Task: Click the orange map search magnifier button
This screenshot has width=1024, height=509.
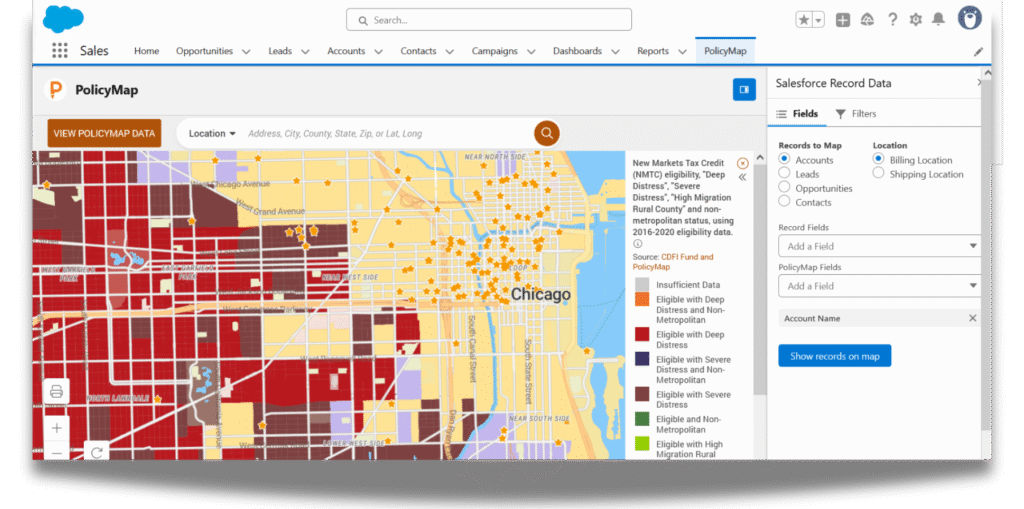Action: tap(546, 133)
